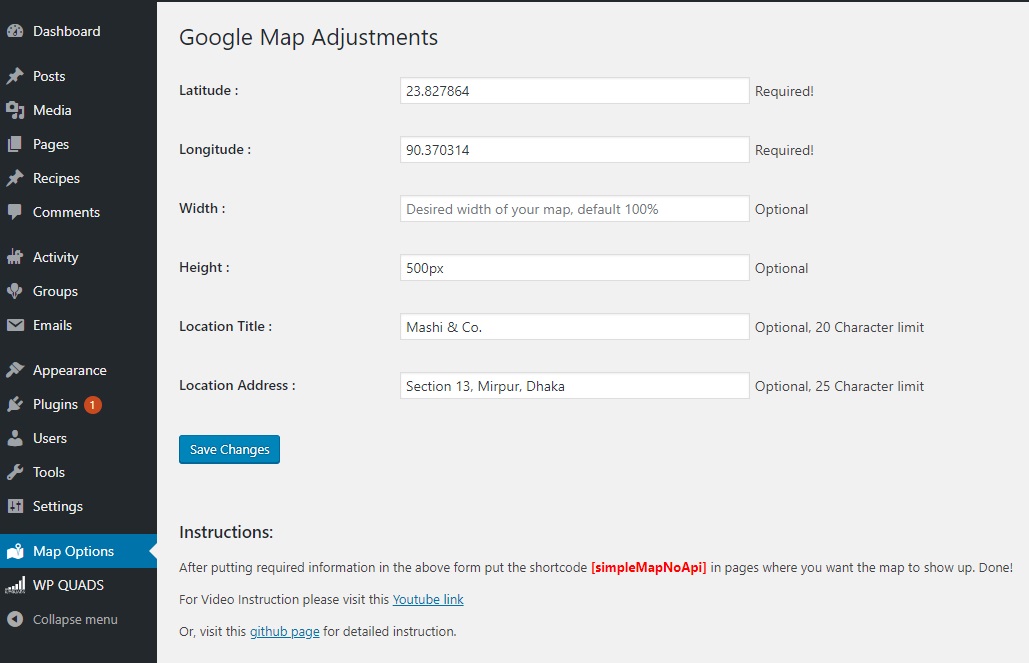The image size is (1029, 663).
Task: Click the 'Optional, 20 Character limit' note
Action: click(x=839, y=328)
